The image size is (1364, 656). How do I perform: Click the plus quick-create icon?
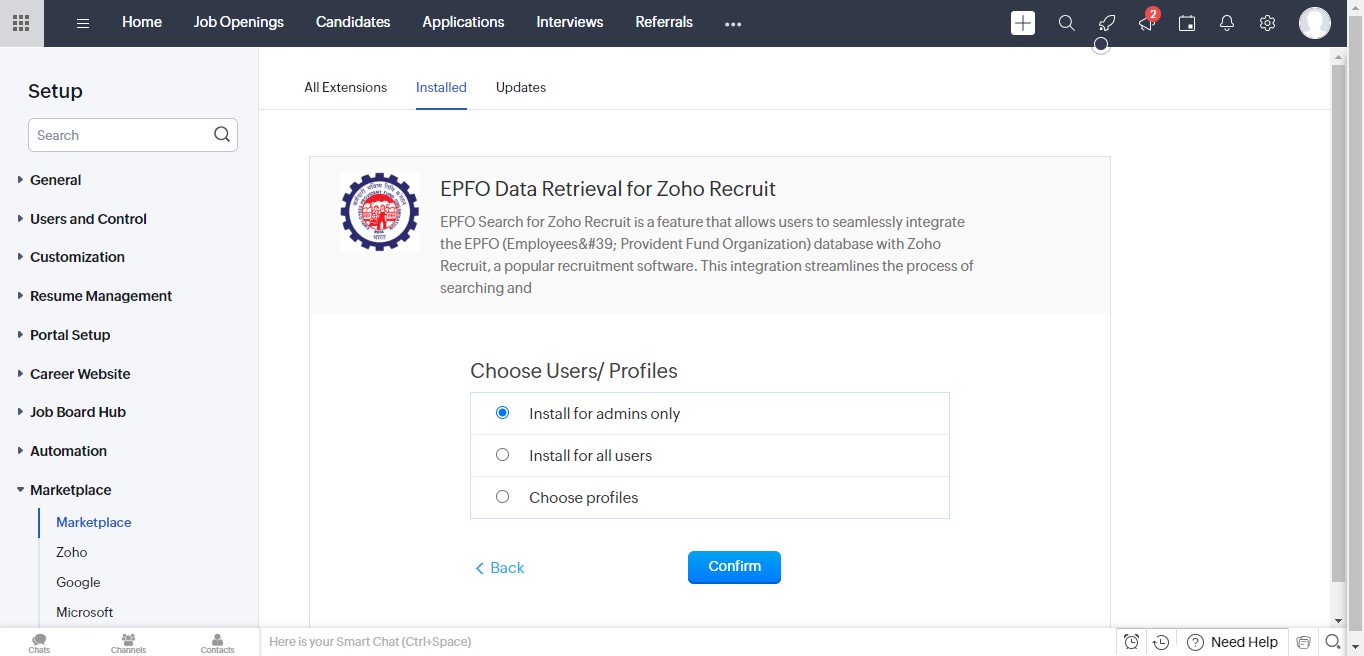click(1023, 23)
